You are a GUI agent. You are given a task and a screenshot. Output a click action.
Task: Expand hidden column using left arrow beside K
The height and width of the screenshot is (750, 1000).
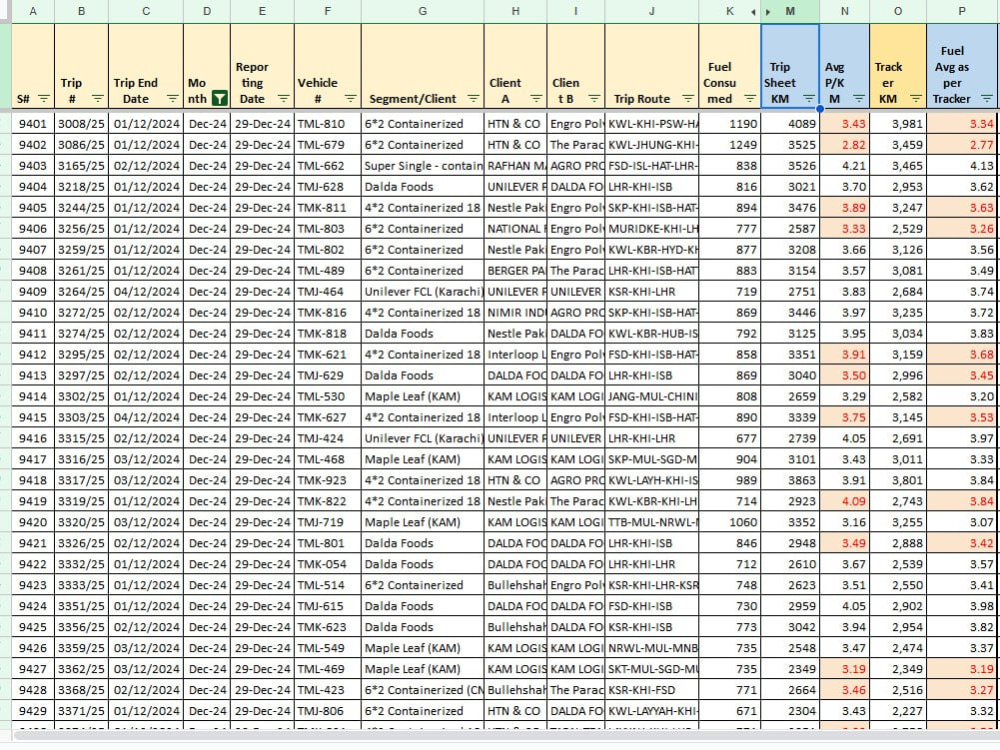tap(753, 11)
